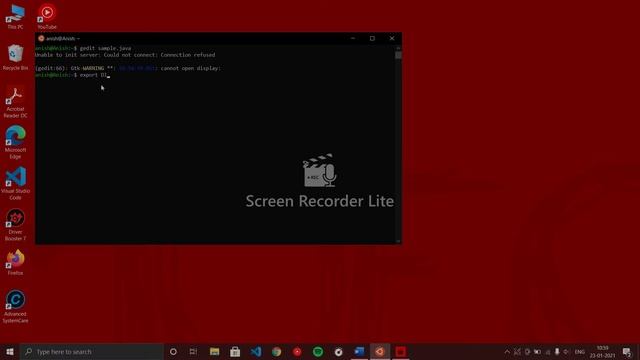Screen dimensions: 640x360
Task: Open Microsoft Store from the taskbar
Action: (235, 351)
